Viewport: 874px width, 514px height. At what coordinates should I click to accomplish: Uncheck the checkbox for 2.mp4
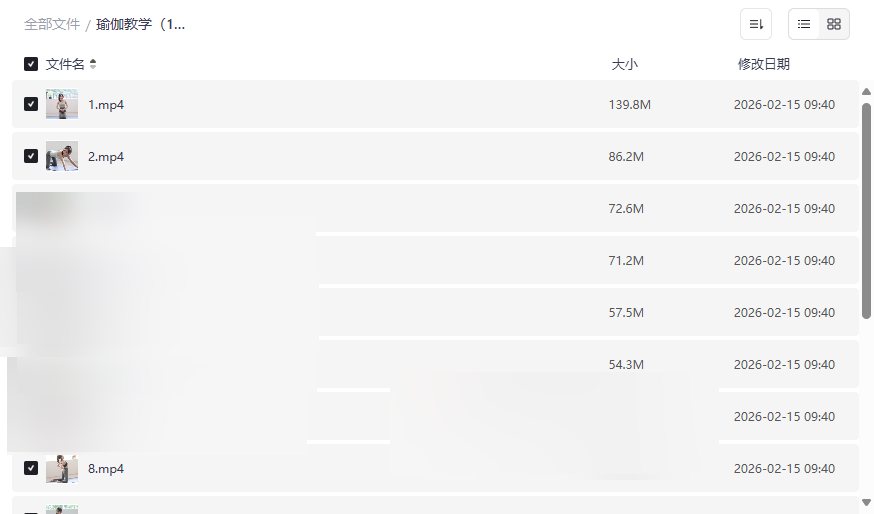click(x=31, y=156)
